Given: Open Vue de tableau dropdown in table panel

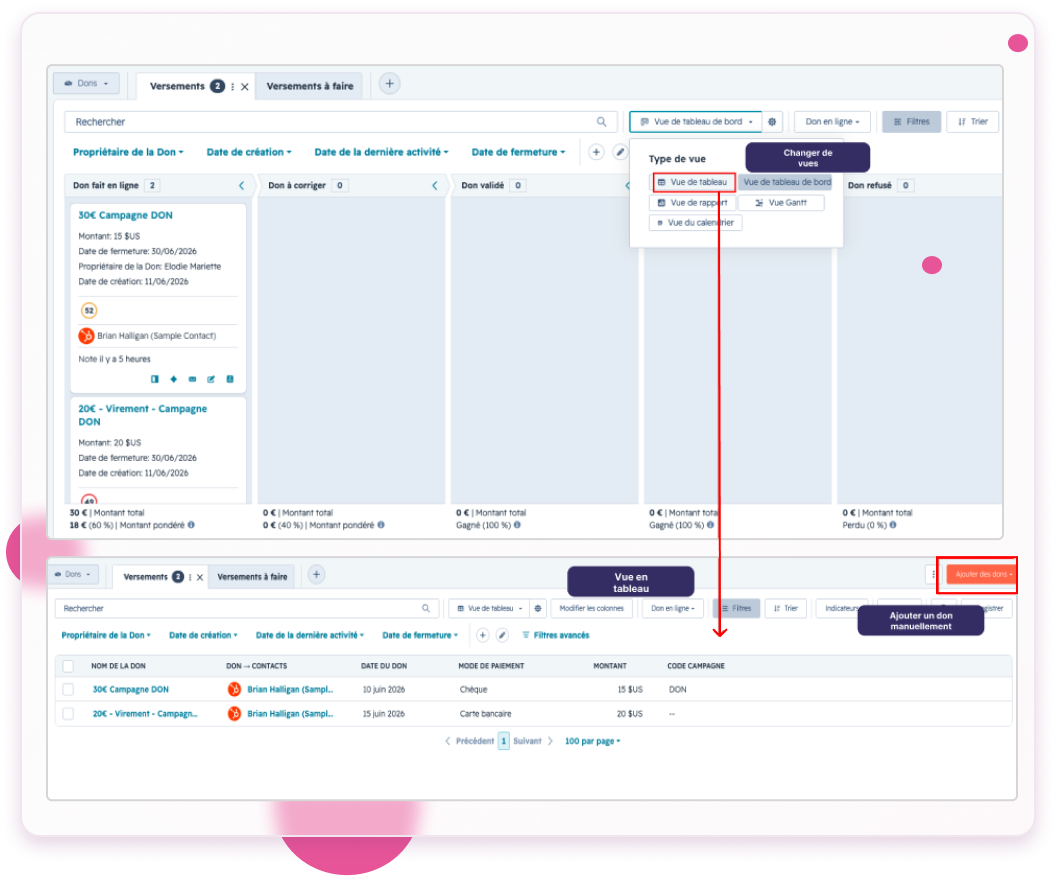Looking at the screenshot, I should tap(490, 609).
